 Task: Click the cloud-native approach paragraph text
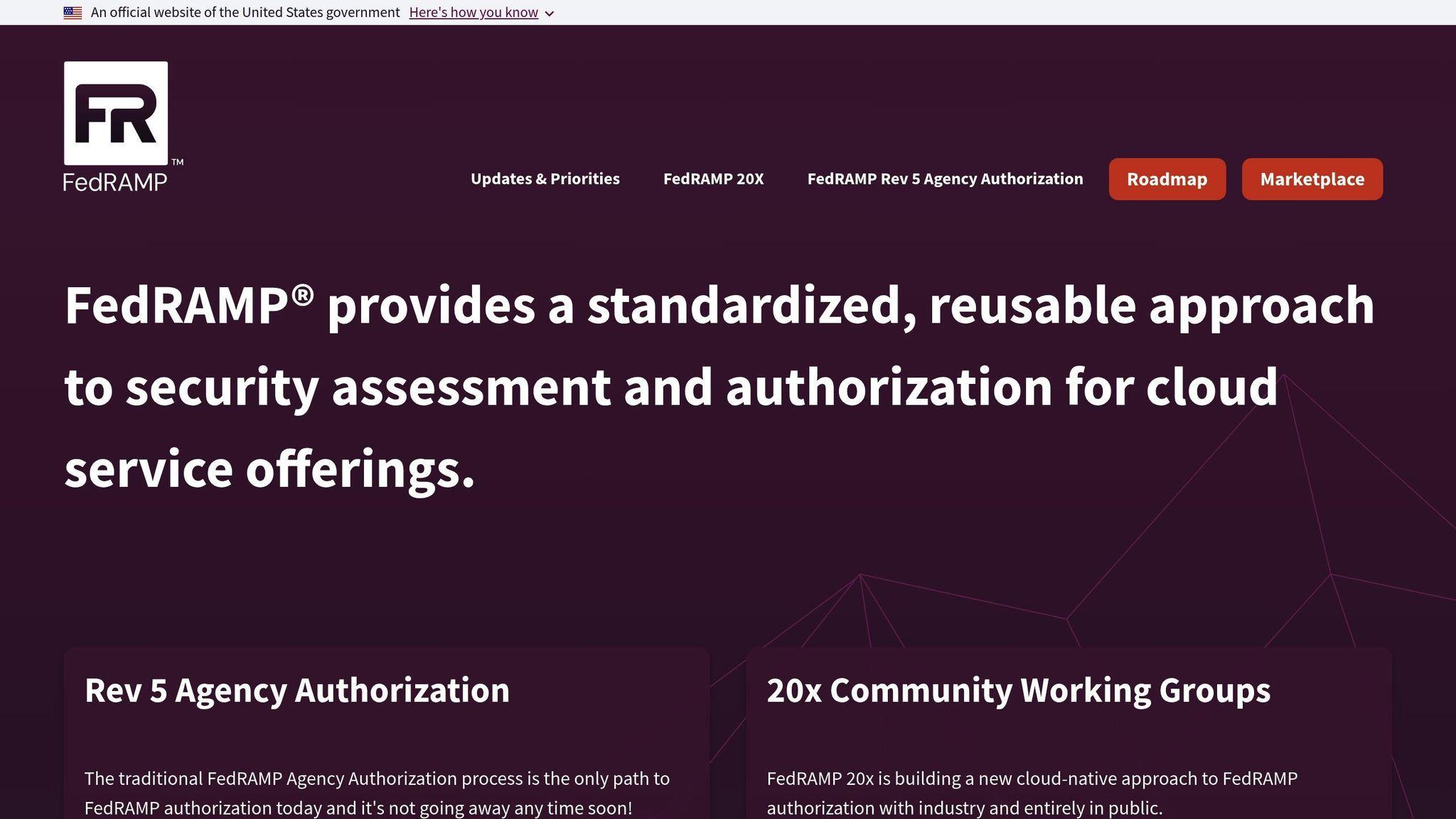pyautogui.click(x=1032, y=793)
